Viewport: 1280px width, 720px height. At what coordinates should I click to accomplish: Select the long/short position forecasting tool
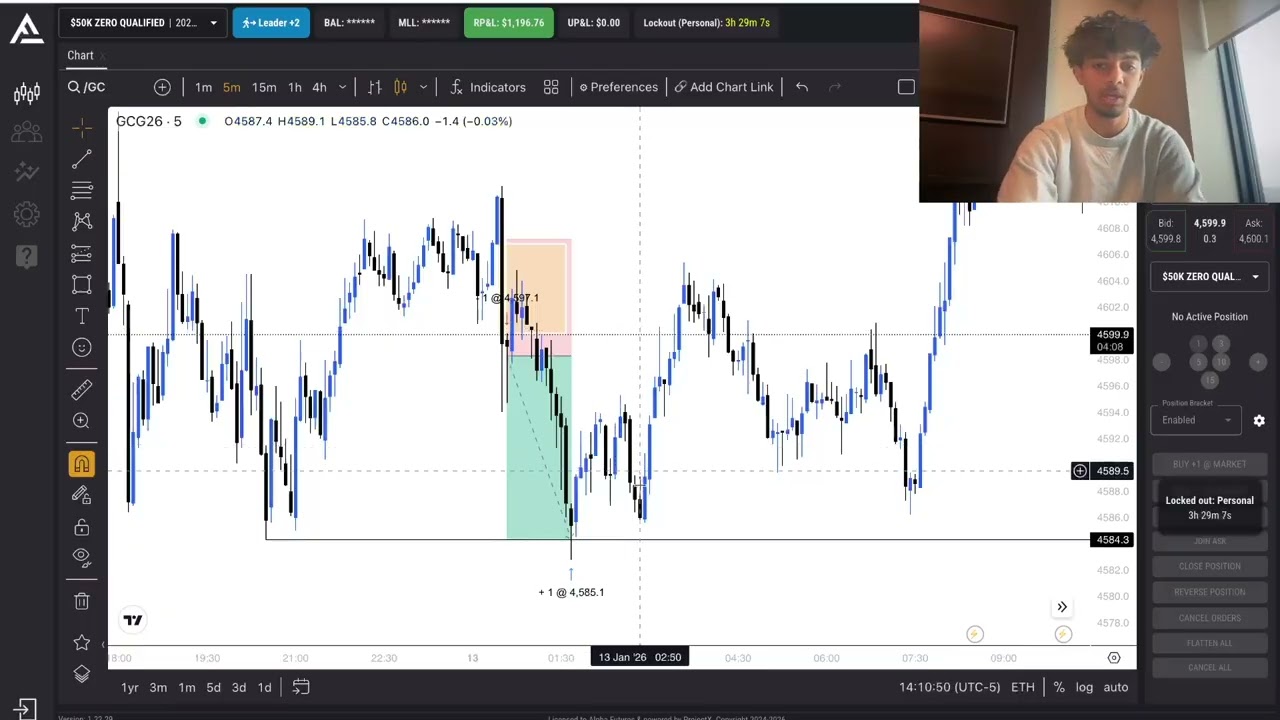point(82,253)
